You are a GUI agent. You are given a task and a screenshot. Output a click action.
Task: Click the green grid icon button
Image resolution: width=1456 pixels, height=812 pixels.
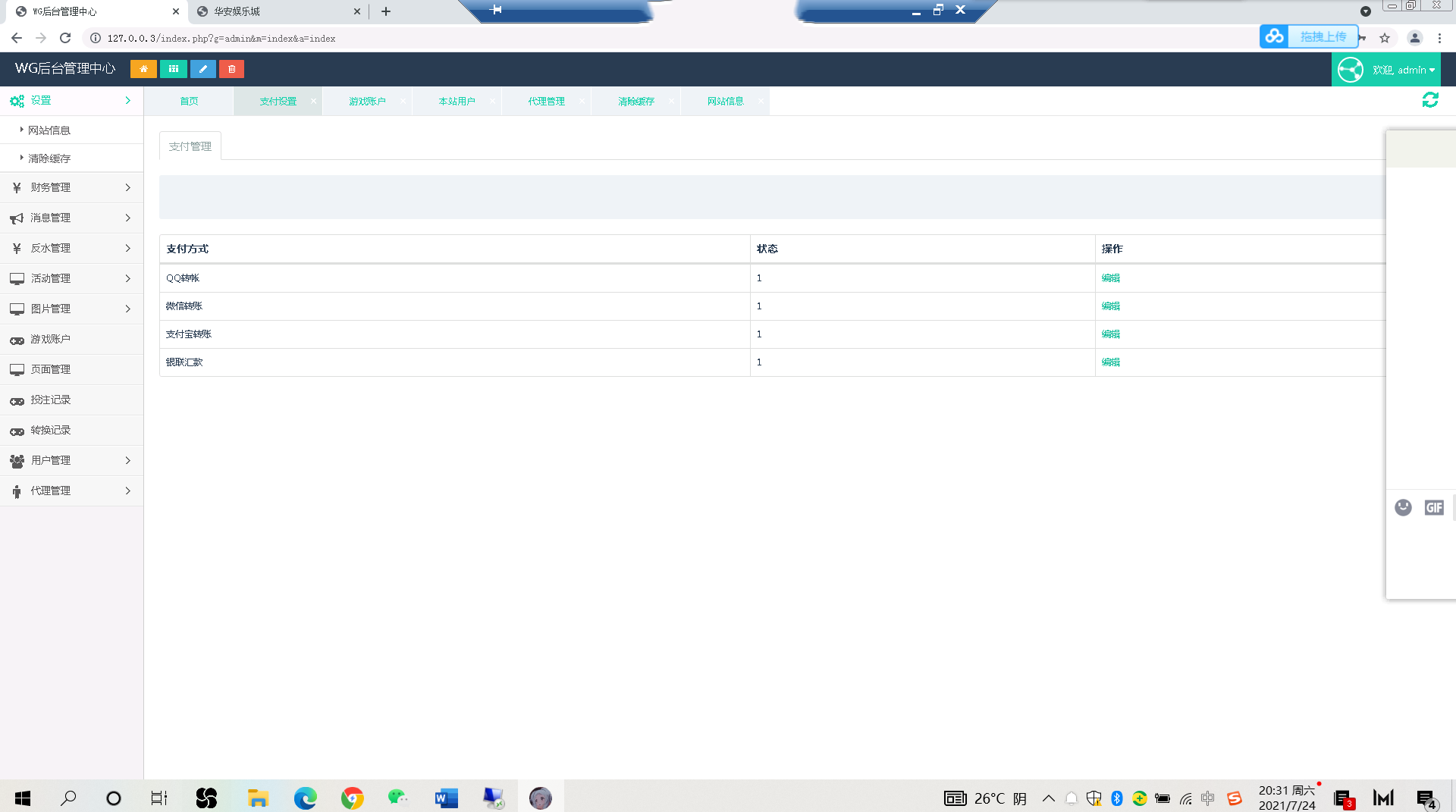coord(174,69)
